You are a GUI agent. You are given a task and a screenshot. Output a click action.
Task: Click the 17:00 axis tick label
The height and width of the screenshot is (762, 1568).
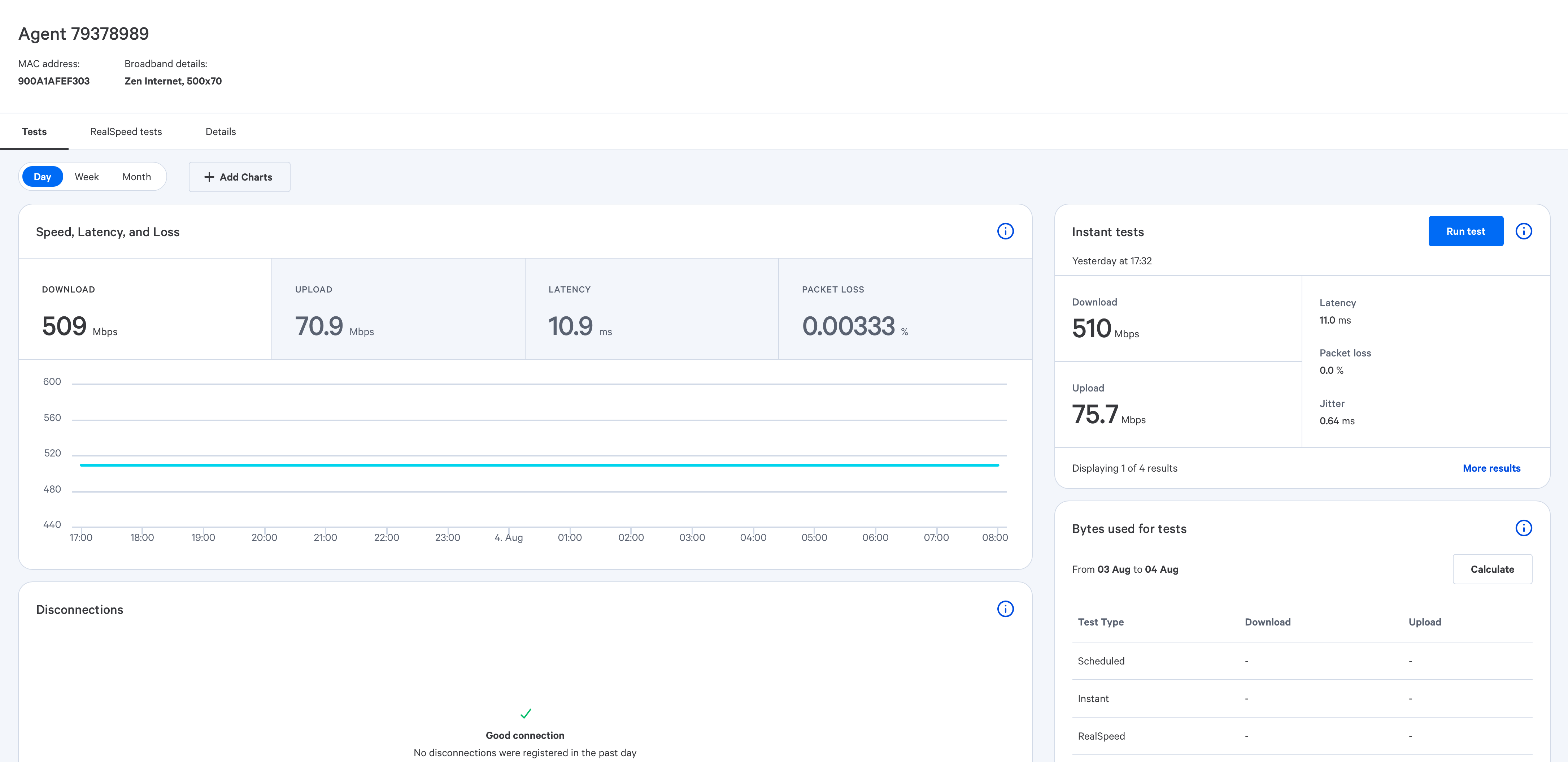(80, 538)
